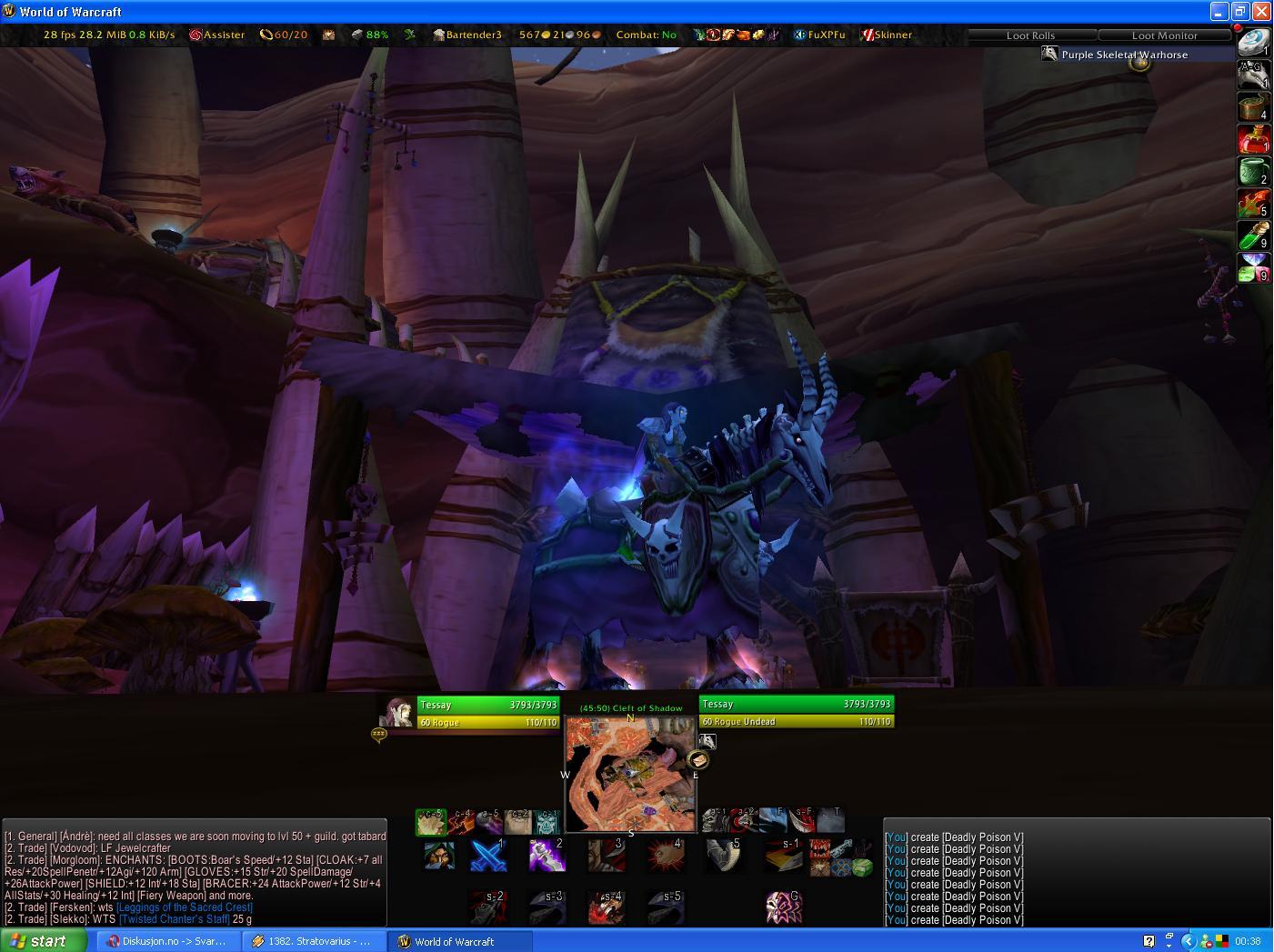Screen dimensions: 1274x952
Task: Activate the skull-faced c-1 action button
Action: (547, 822)
